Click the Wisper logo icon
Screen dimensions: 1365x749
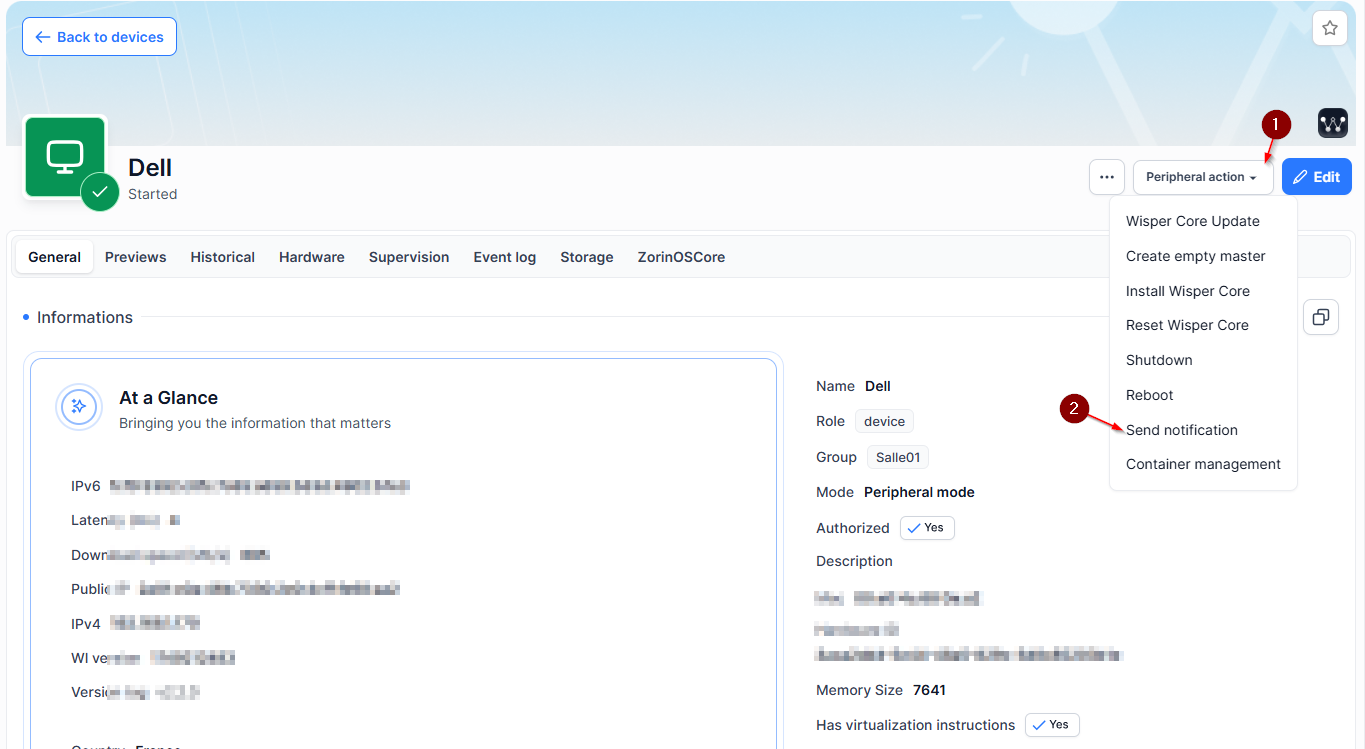1333,123
